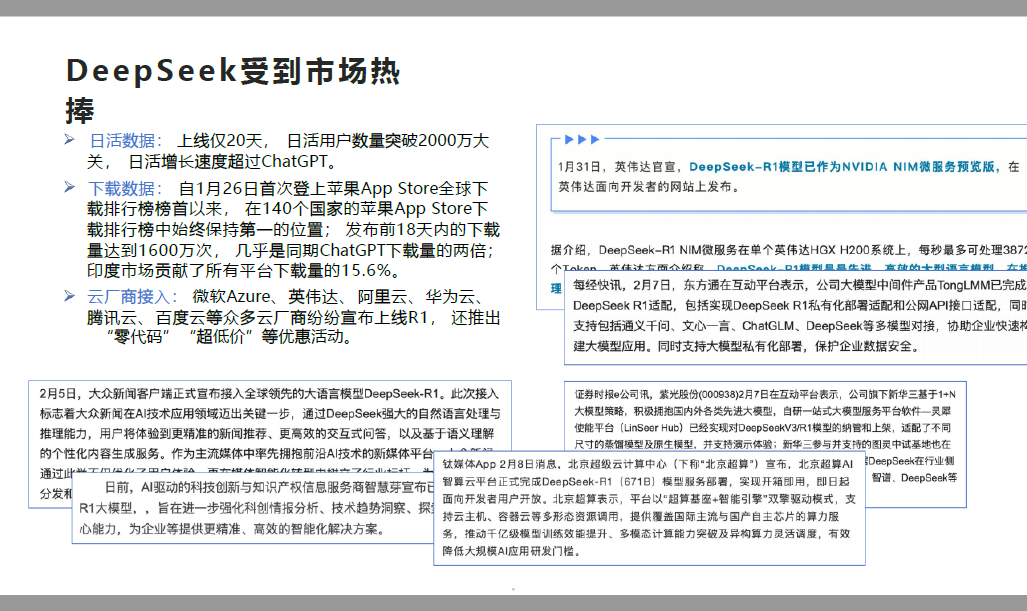This screenshot has height=611, width=1027.
Task: Click the product name "TongLMM"
Action: 965,285
